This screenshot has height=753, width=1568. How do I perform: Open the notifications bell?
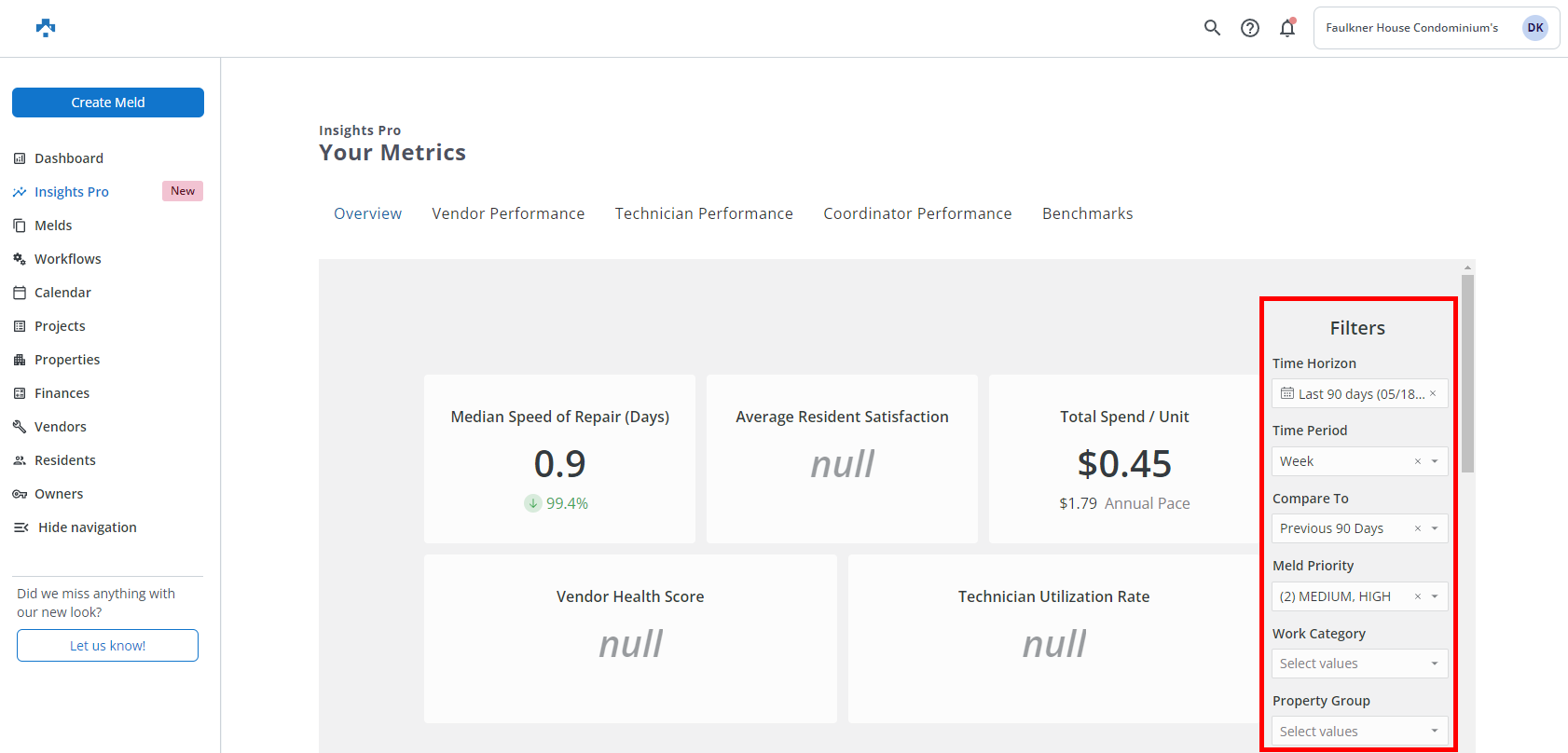[x=1287, y=28]
